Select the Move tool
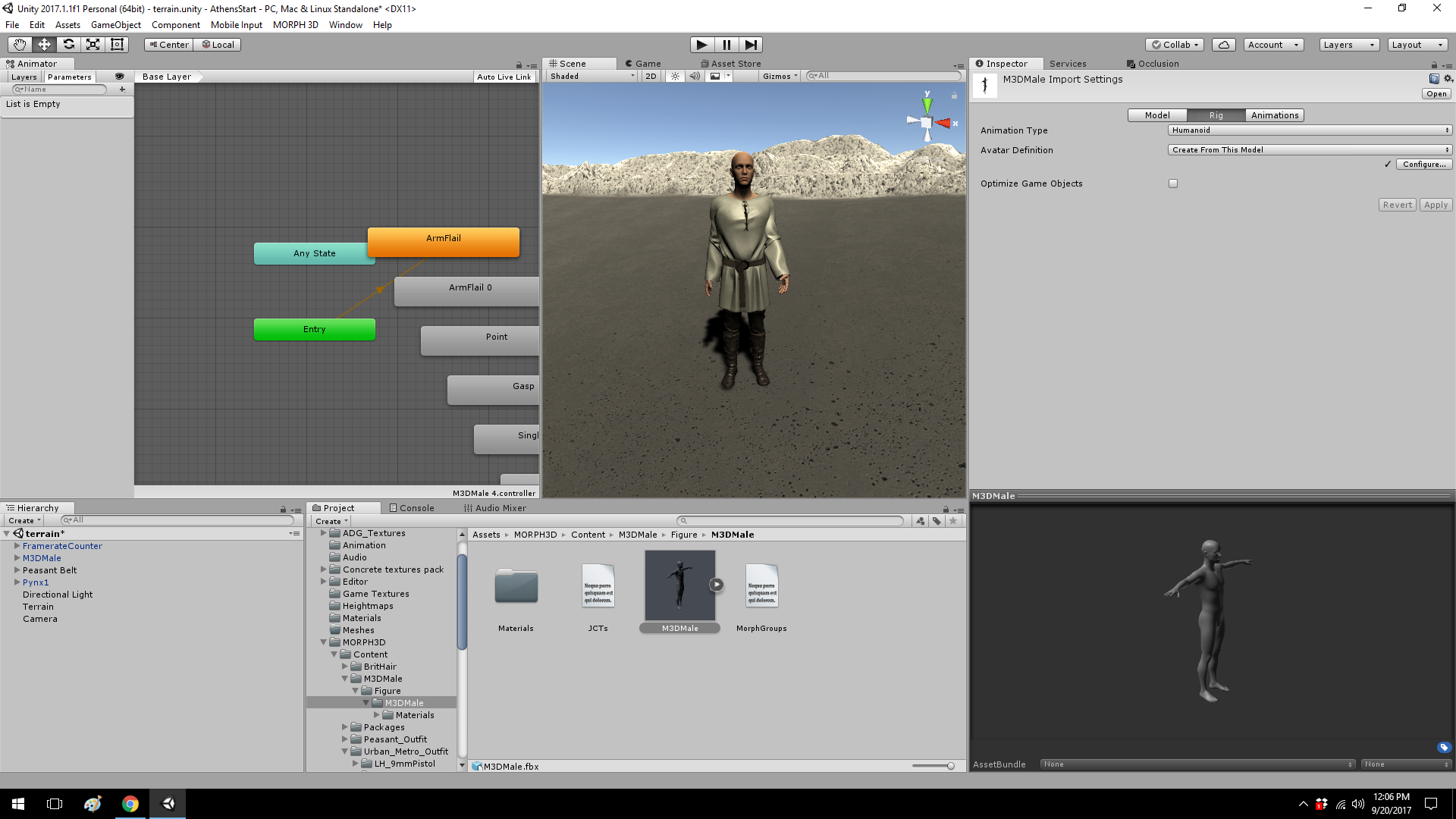The image size is (1456, 819). point(44,45)
